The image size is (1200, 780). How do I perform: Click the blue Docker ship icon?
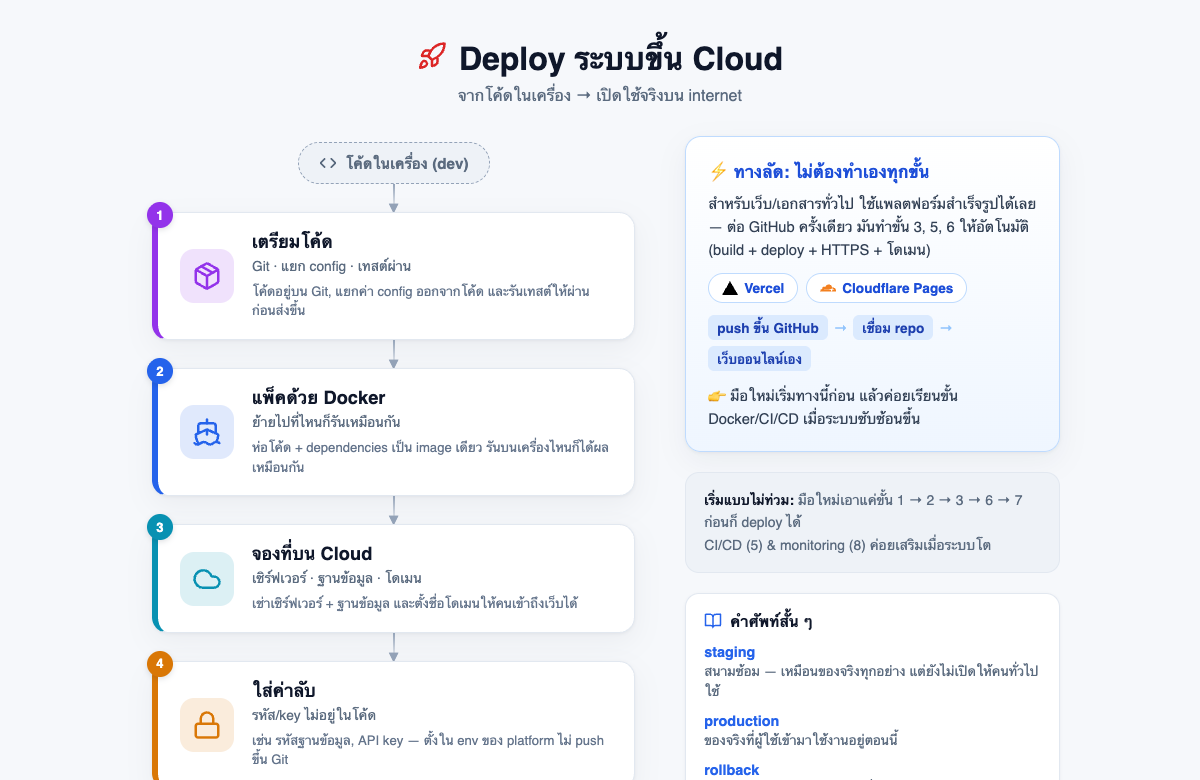(207, 432)
